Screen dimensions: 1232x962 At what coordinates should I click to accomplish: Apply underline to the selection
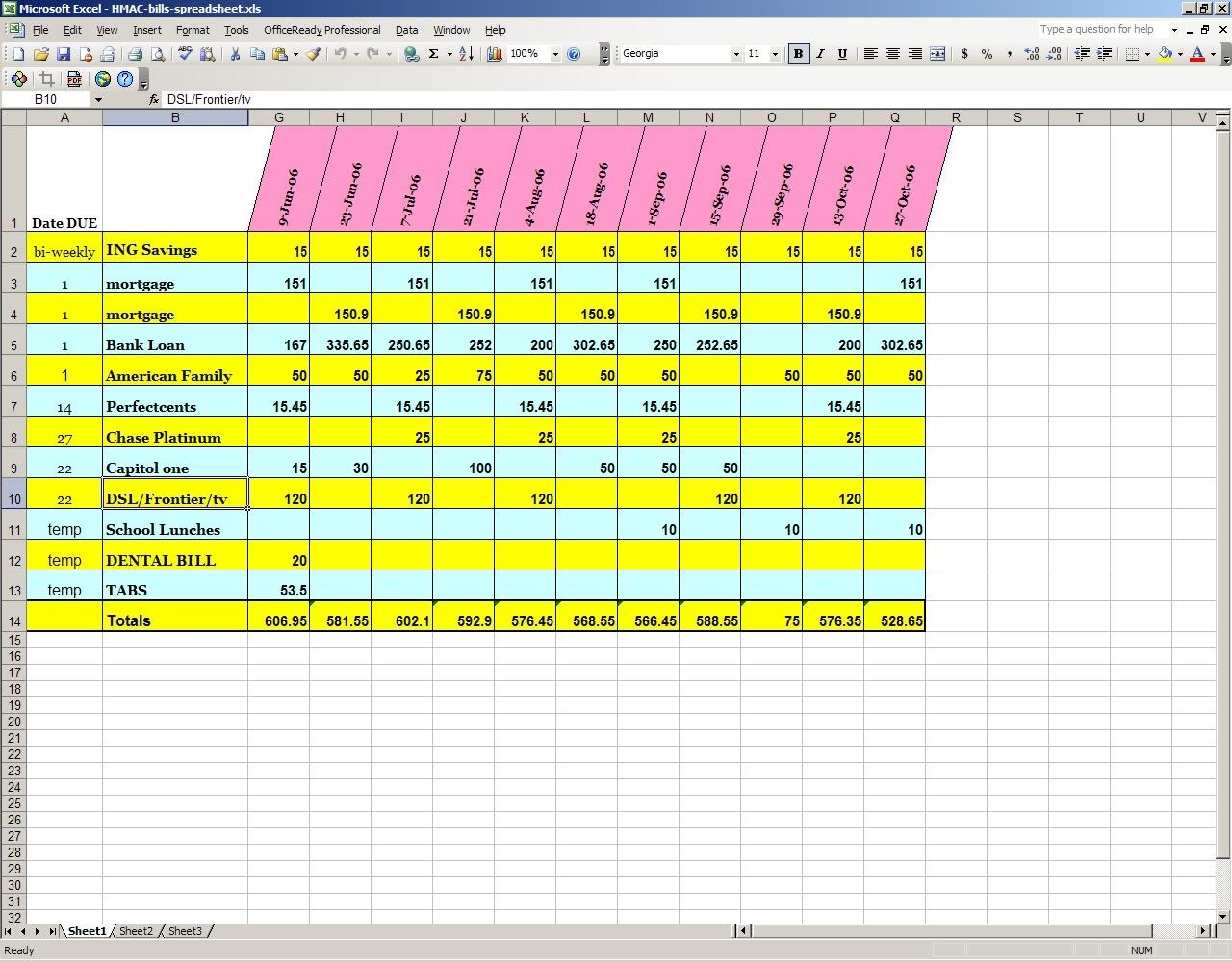pos(842,53)
